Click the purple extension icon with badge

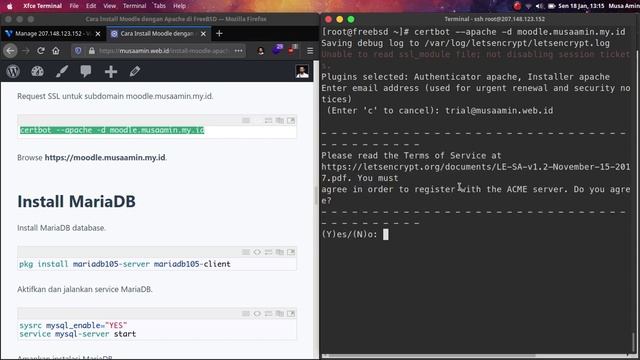(278, 50)
